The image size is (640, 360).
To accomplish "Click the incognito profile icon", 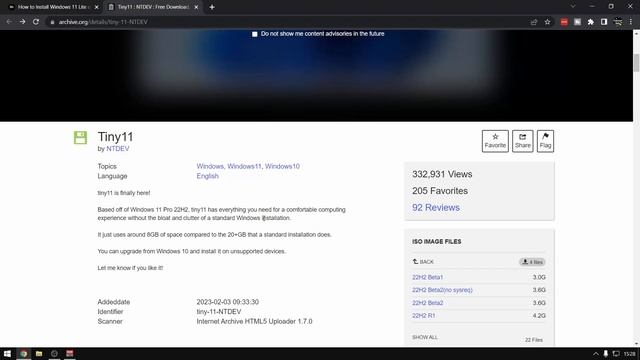I will click(x=618, y=22).
